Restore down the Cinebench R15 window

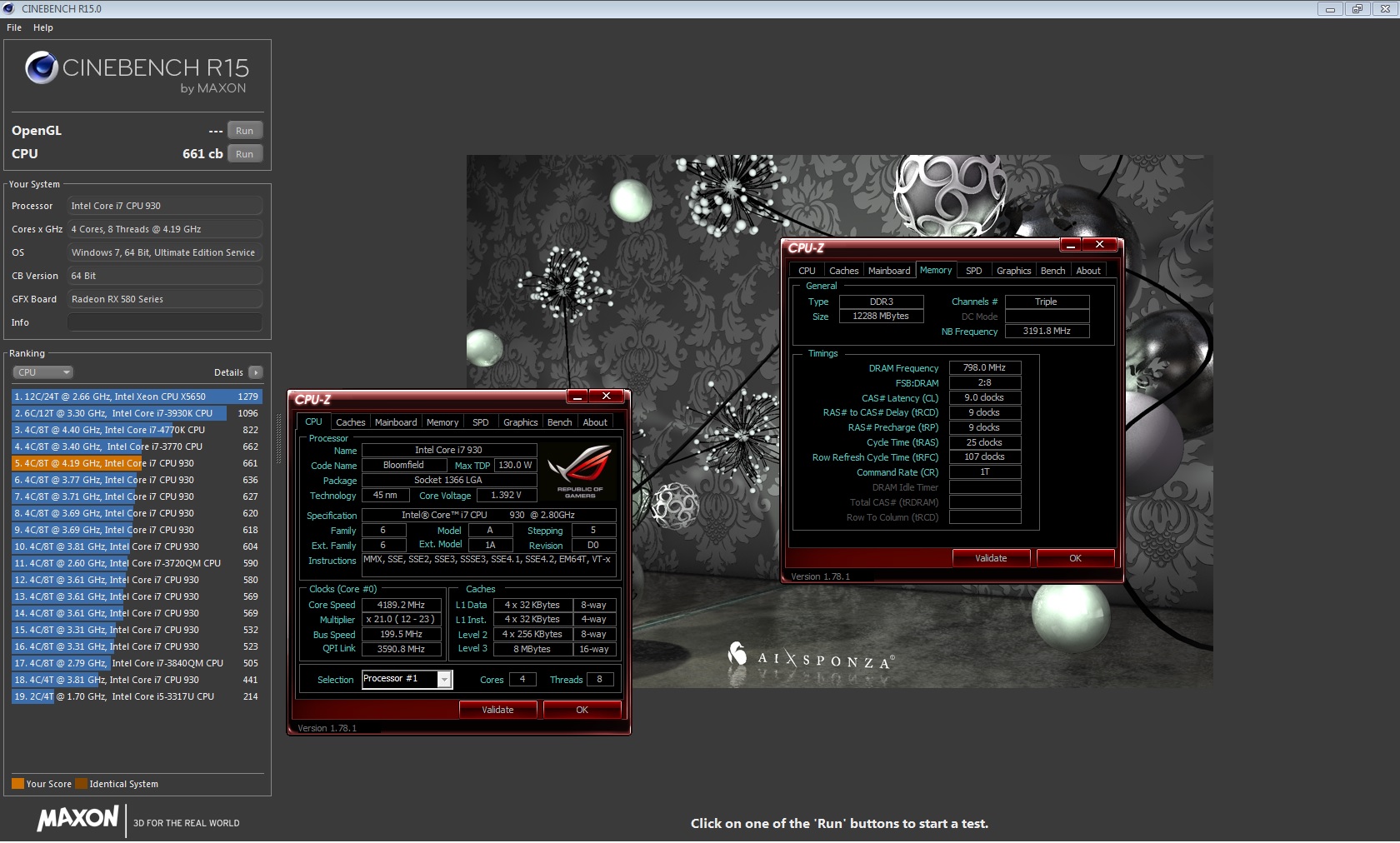[1357, 9]
